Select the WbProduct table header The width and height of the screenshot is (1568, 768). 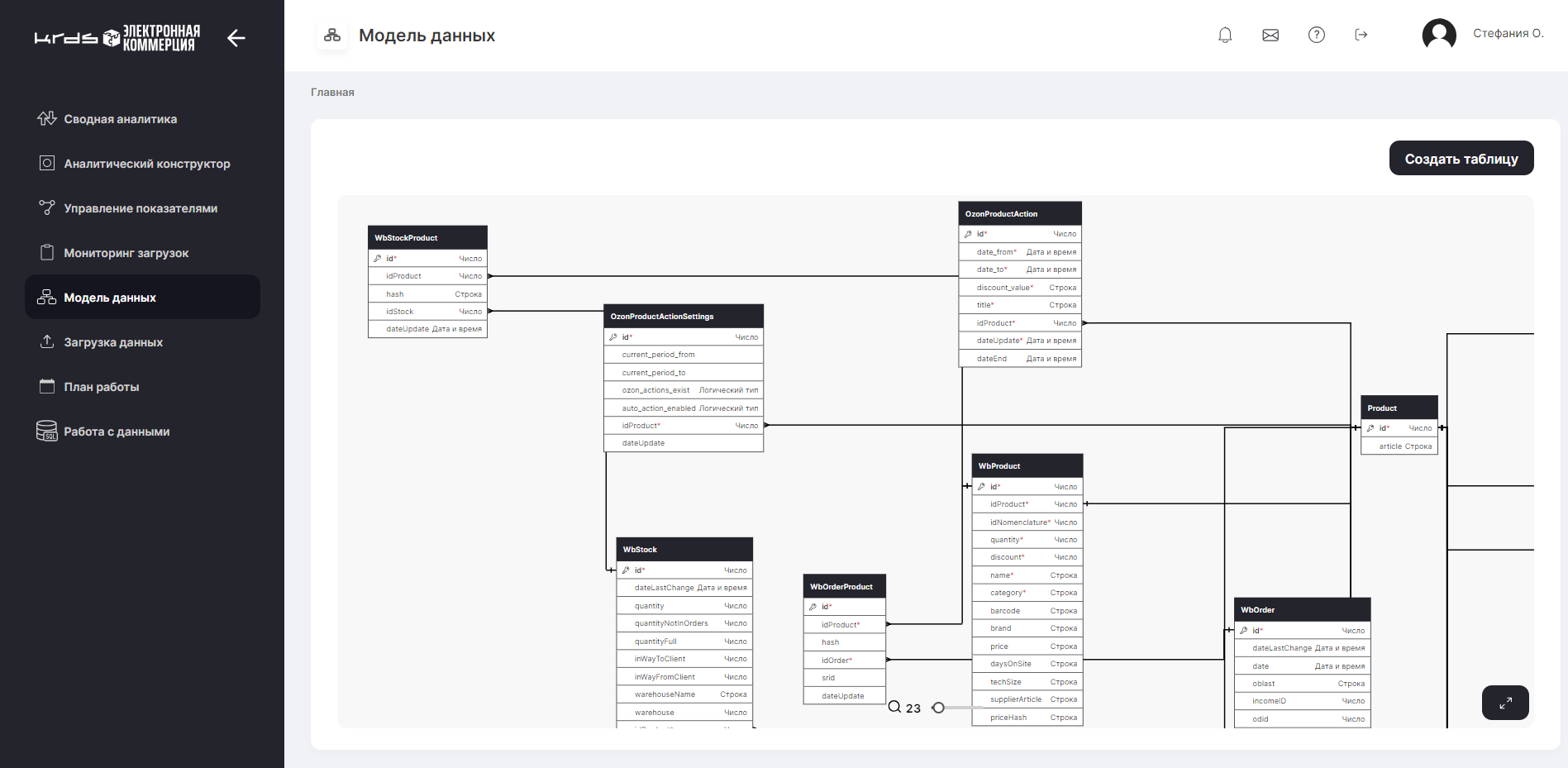click(1027, 465)
